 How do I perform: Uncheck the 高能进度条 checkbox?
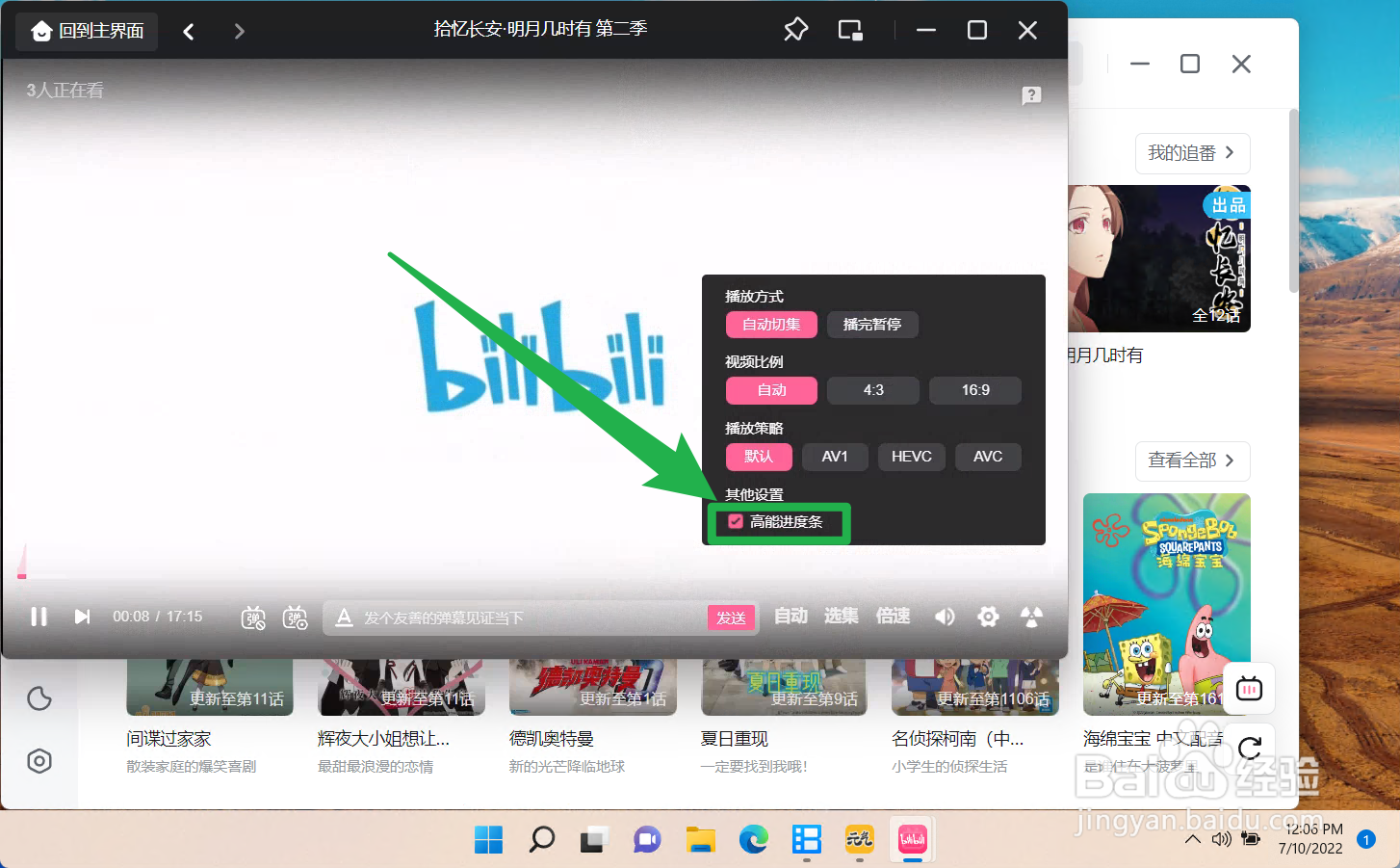(x=736, y=521)
